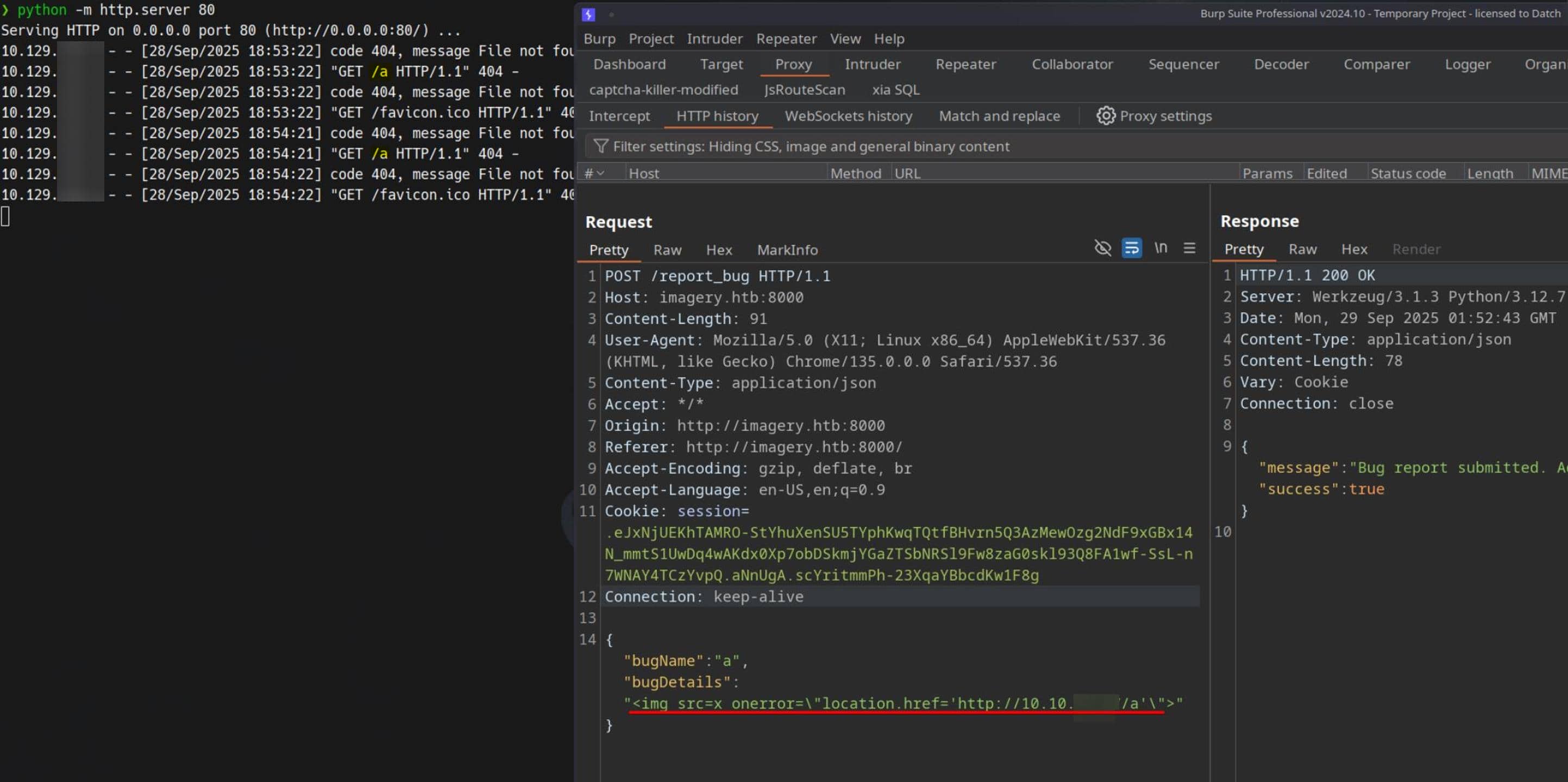1568x782 pixels.
Task: Click the Connection: keep-alive request line
Action: coord(704,596)
